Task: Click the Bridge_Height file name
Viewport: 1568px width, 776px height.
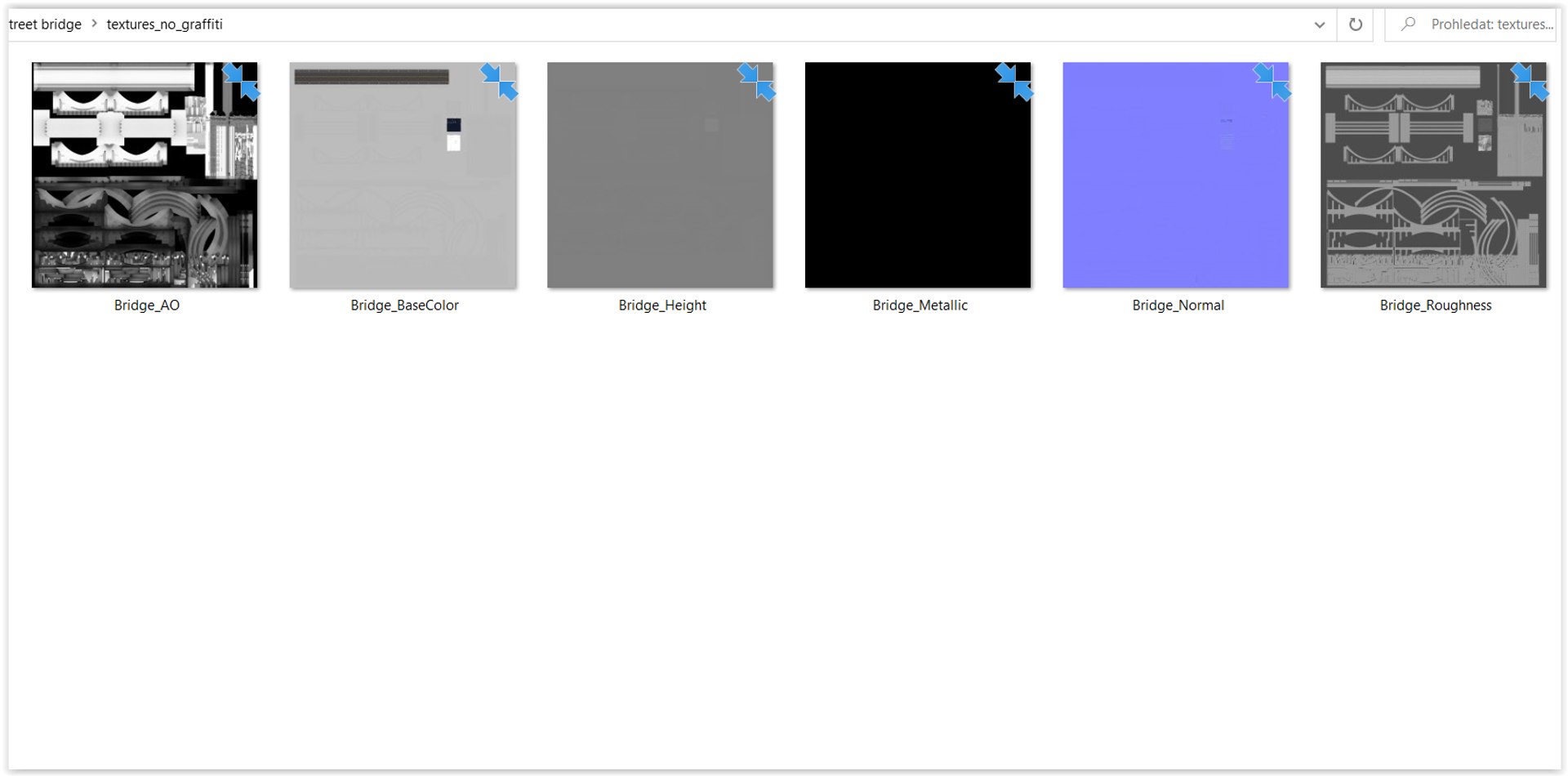Action: pyautogui.click(x=662, y=305)
